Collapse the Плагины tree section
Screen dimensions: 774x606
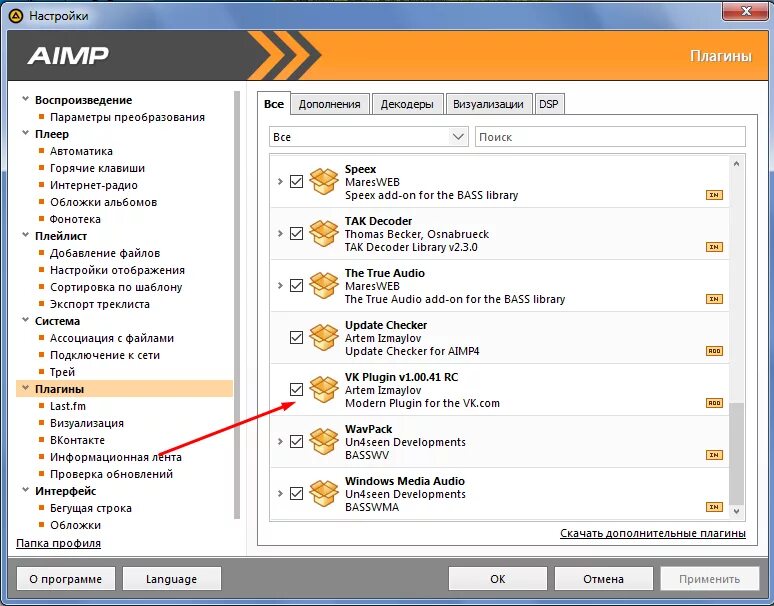point(25,388)
